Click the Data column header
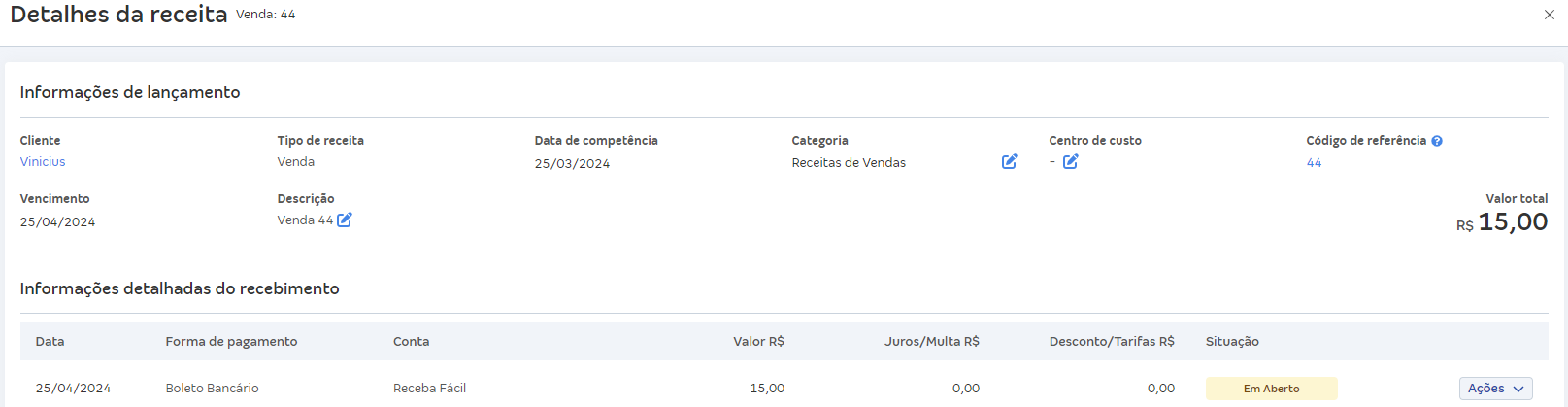The width and height of the screenshot is (1568, 407). coord(50,342)
